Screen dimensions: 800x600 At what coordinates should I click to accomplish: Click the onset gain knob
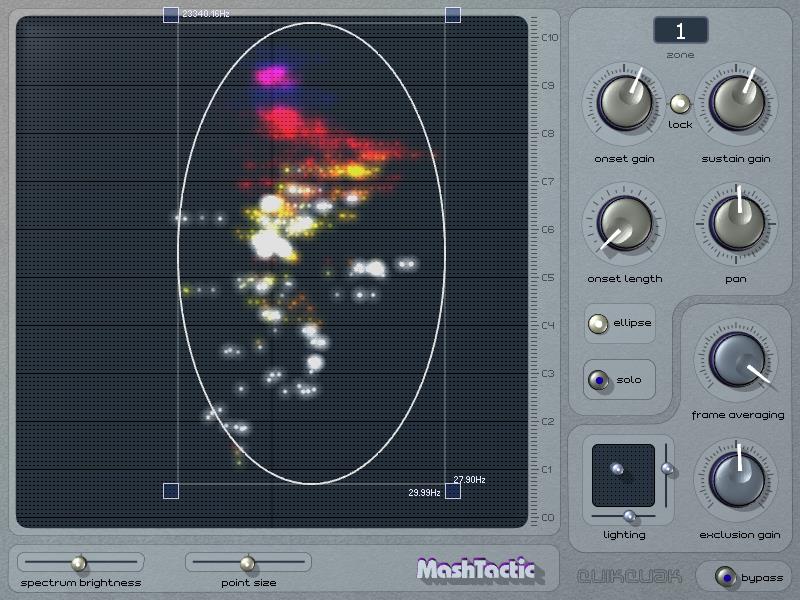(624, 103)
